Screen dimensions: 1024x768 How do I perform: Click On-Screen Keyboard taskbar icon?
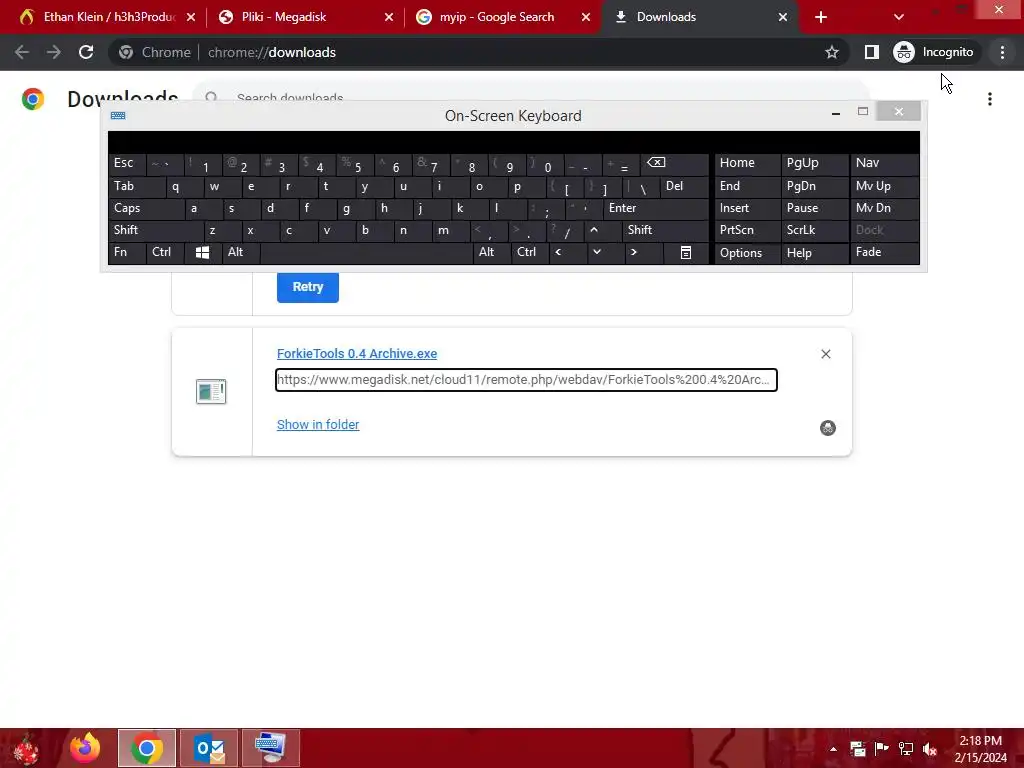[x=270, y=748]
